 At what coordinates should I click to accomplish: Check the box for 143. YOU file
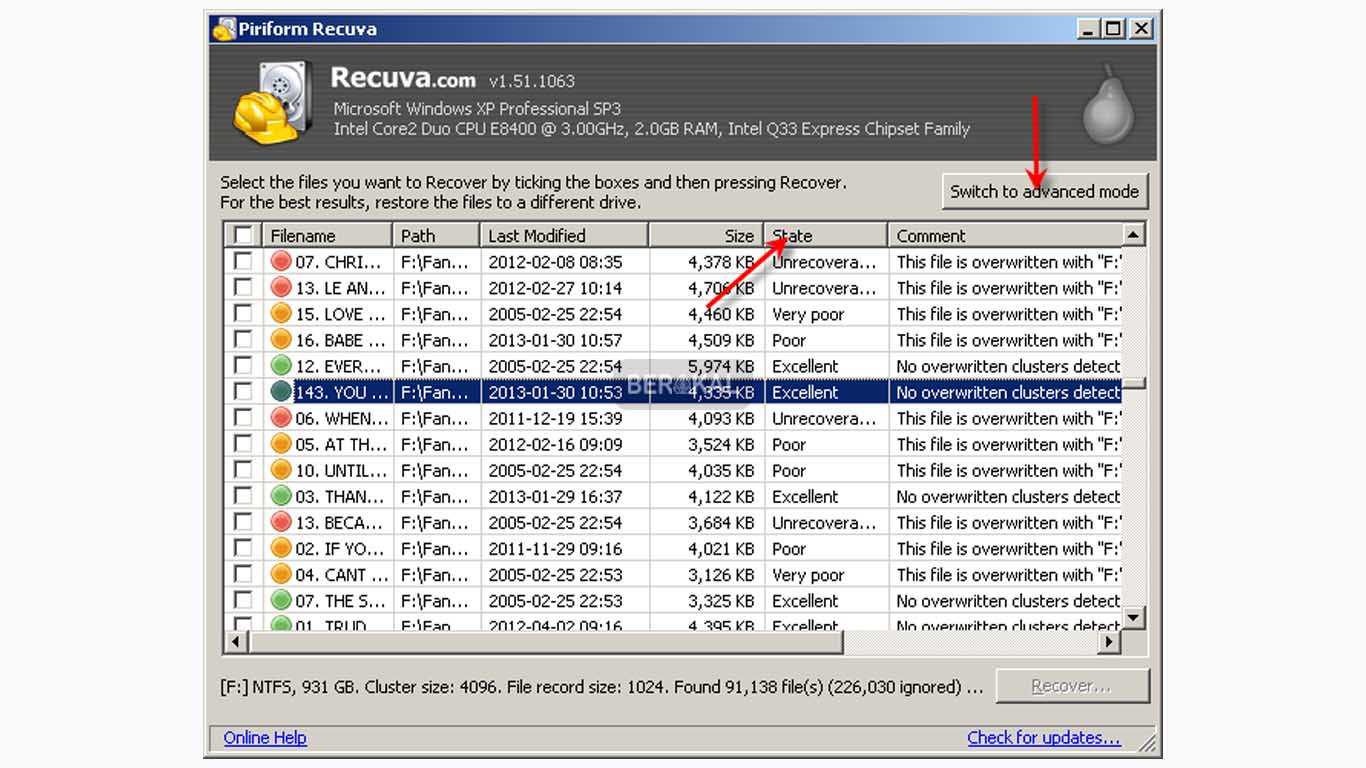(243, 392)
